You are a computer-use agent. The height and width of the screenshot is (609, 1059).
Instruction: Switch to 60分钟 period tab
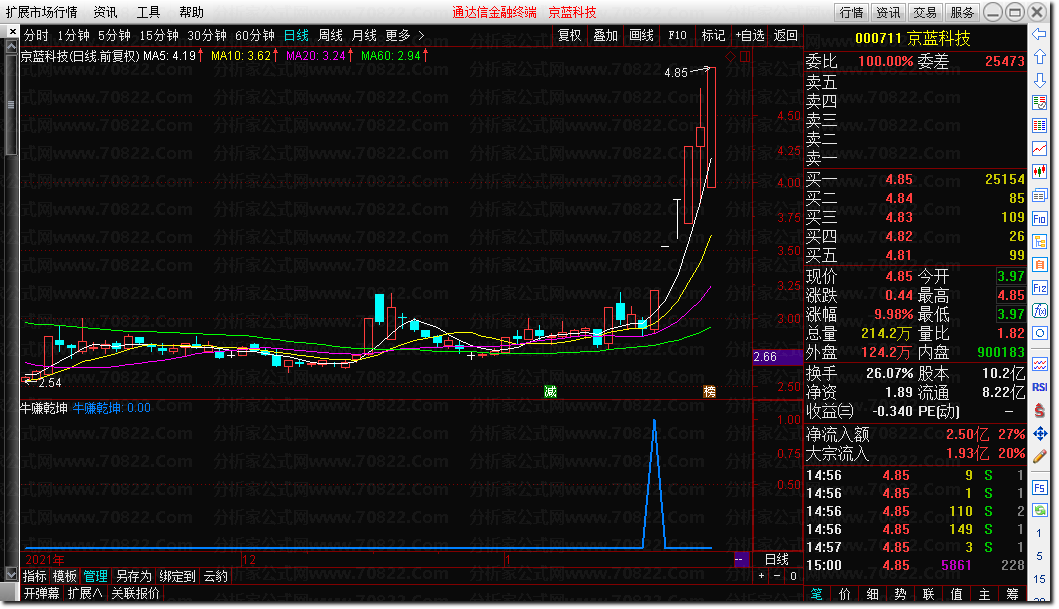255,36
